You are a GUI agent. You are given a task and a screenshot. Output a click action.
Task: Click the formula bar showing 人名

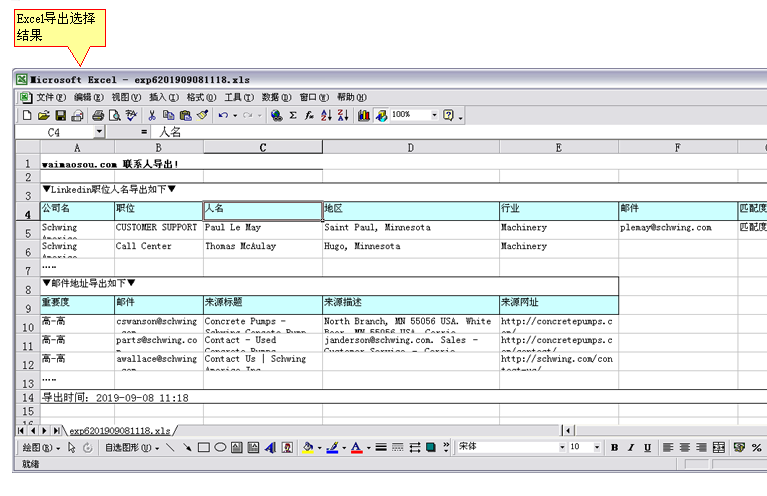click(x=459, y=132)
